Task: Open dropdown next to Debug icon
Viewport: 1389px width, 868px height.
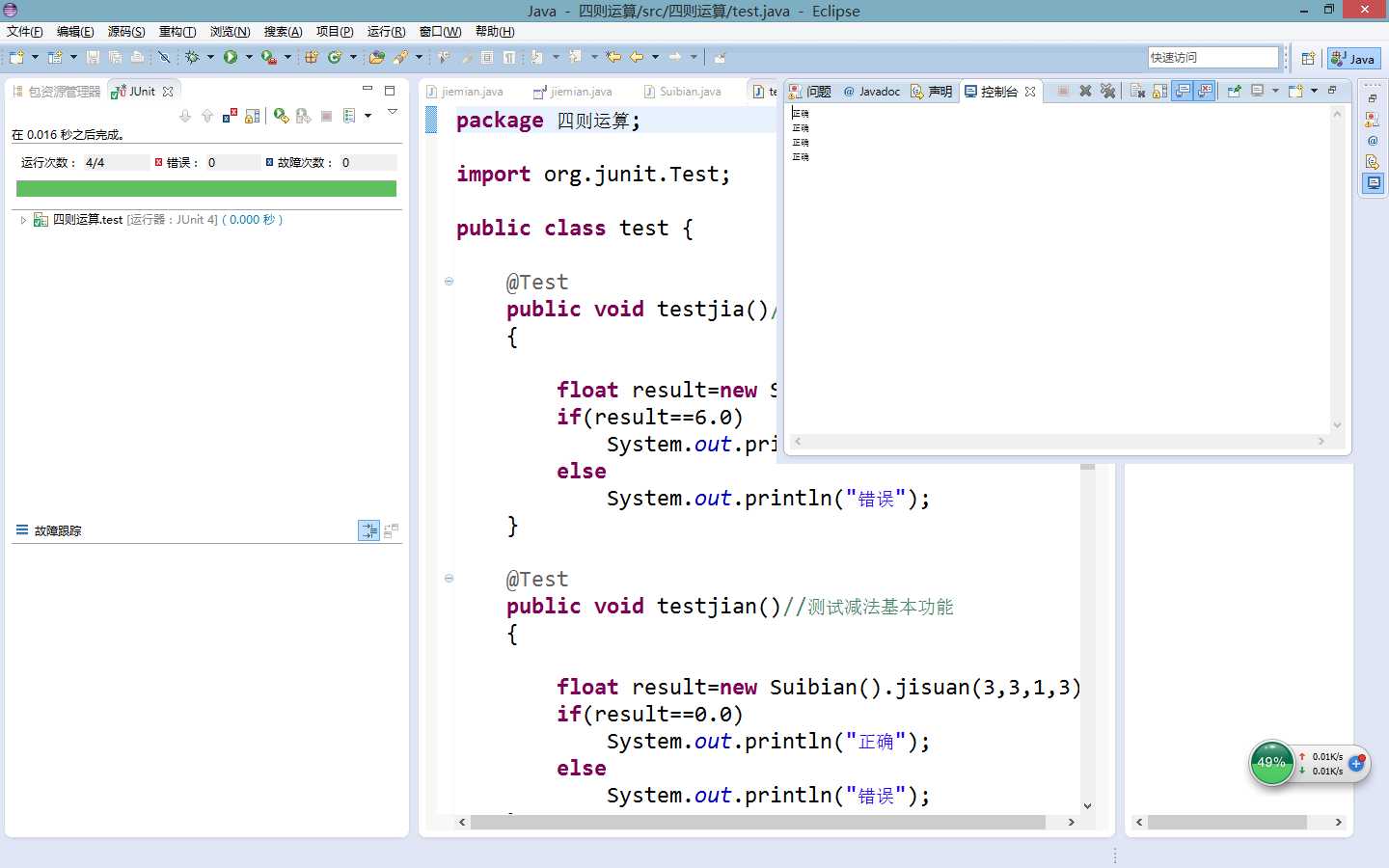Action: coord(210,57)
